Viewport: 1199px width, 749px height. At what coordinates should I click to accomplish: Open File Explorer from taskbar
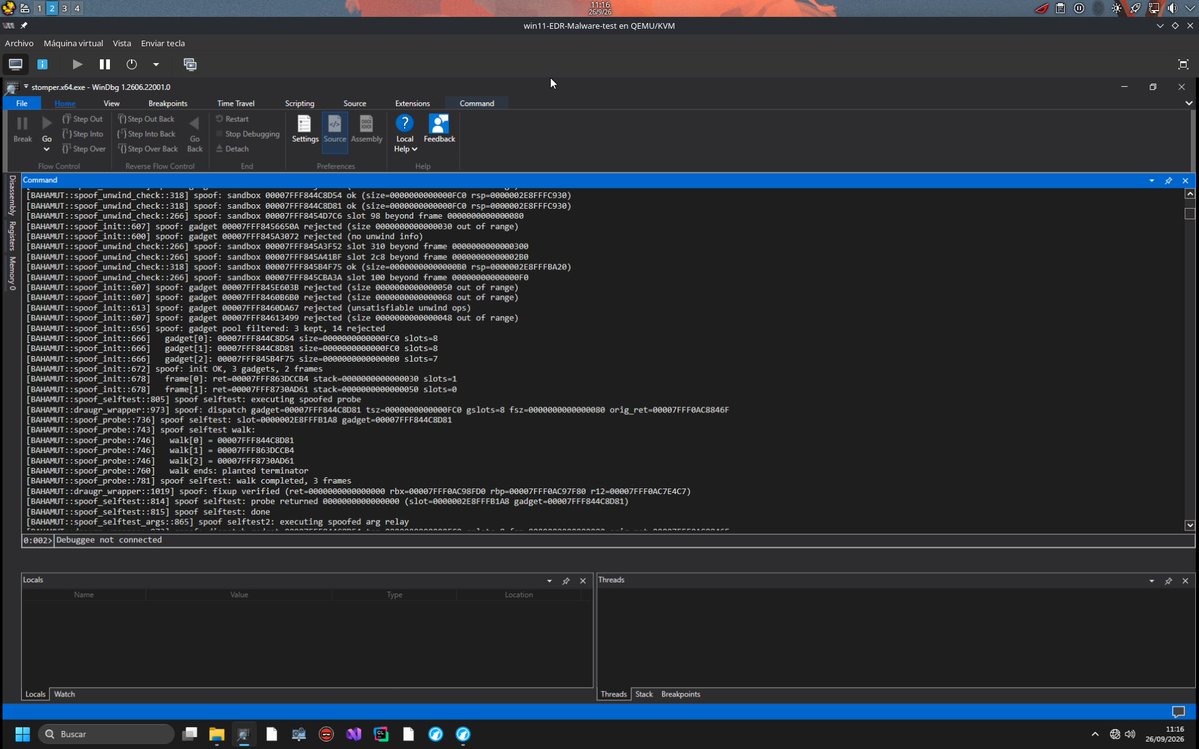pos(216,734)
